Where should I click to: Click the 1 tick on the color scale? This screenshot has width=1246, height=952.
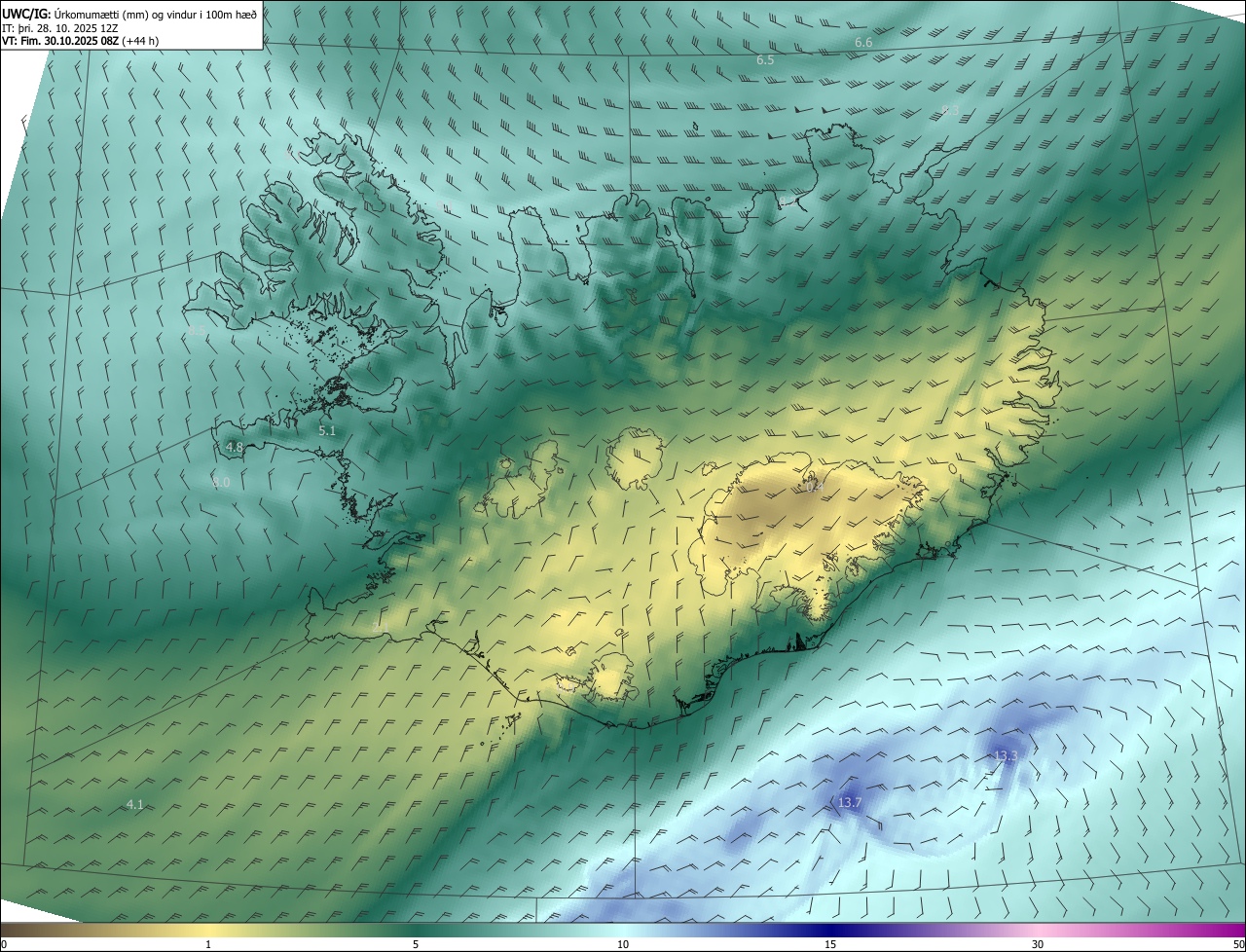click(x=208, y=944)
